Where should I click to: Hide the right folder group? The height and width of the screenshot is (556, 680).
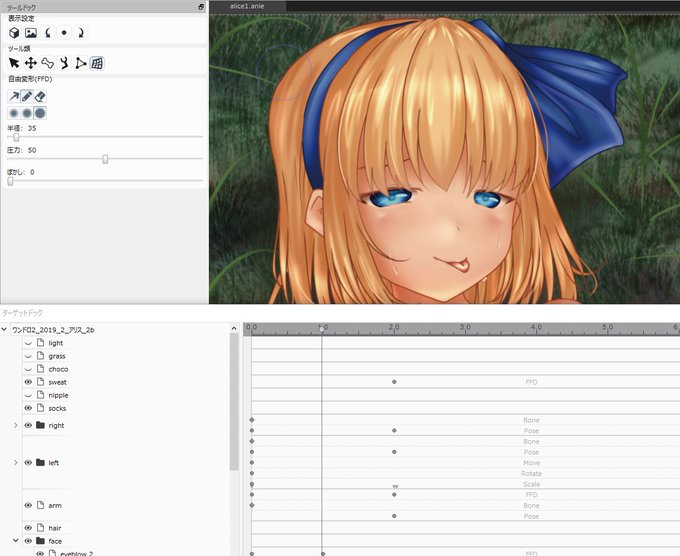[28, 425]
